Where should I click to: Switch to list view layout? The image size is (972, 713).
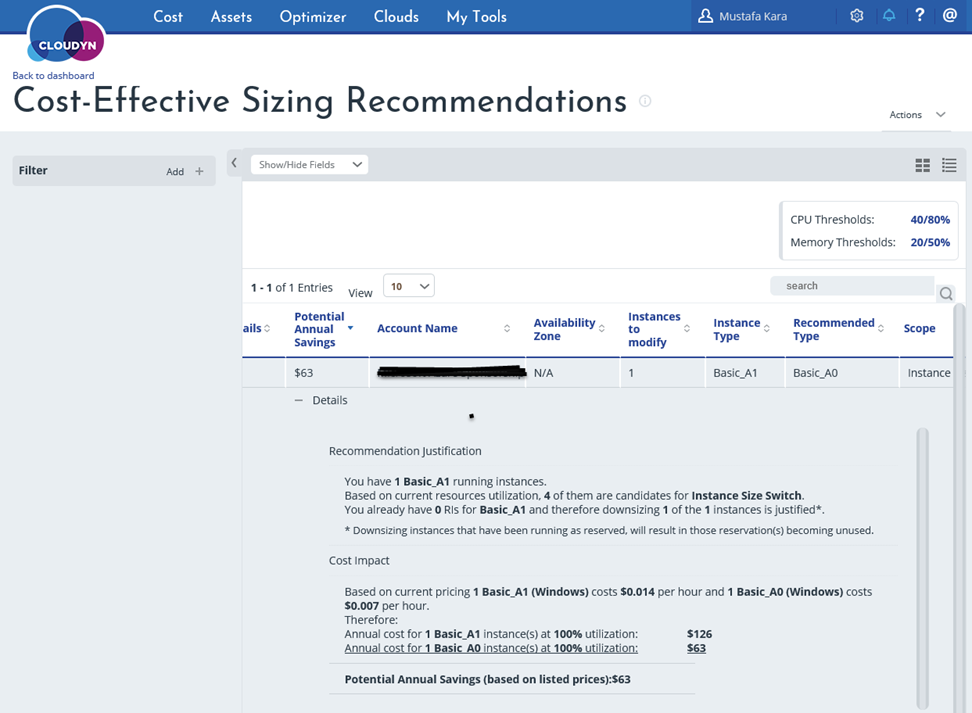pos(949,165)
